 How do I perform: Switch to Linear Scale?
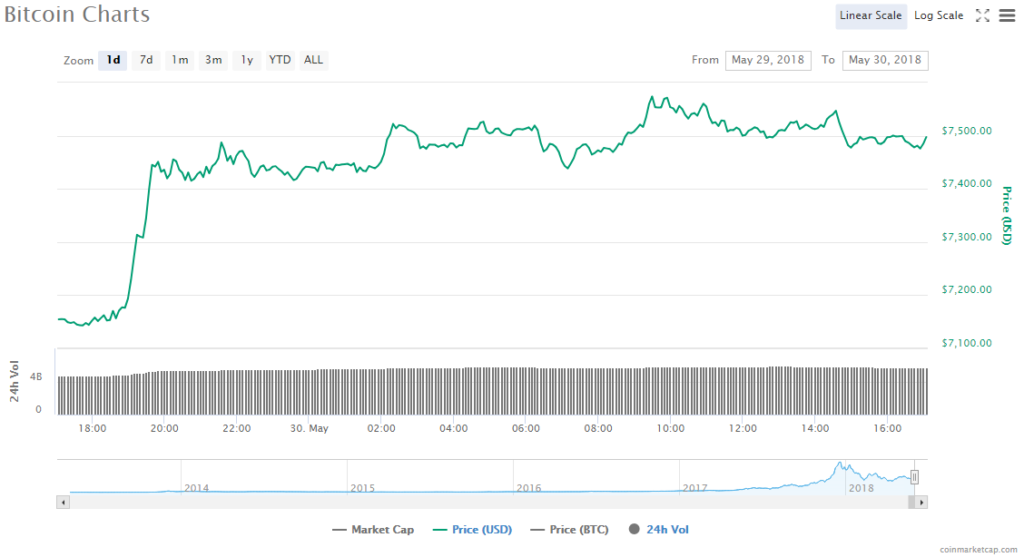[871, 16]
